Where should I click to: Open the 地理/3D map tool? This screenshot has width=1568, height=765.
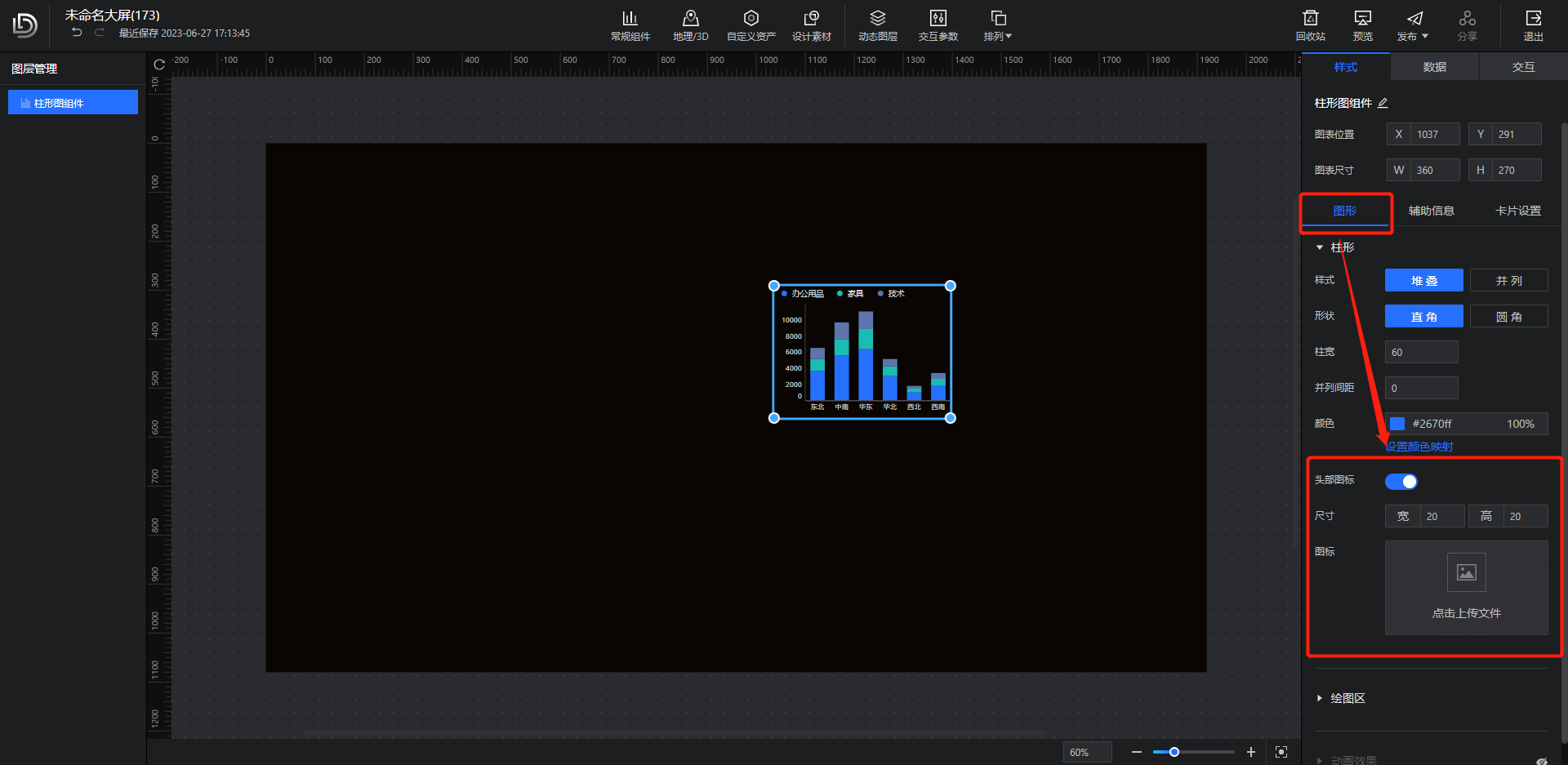(690, 25)
